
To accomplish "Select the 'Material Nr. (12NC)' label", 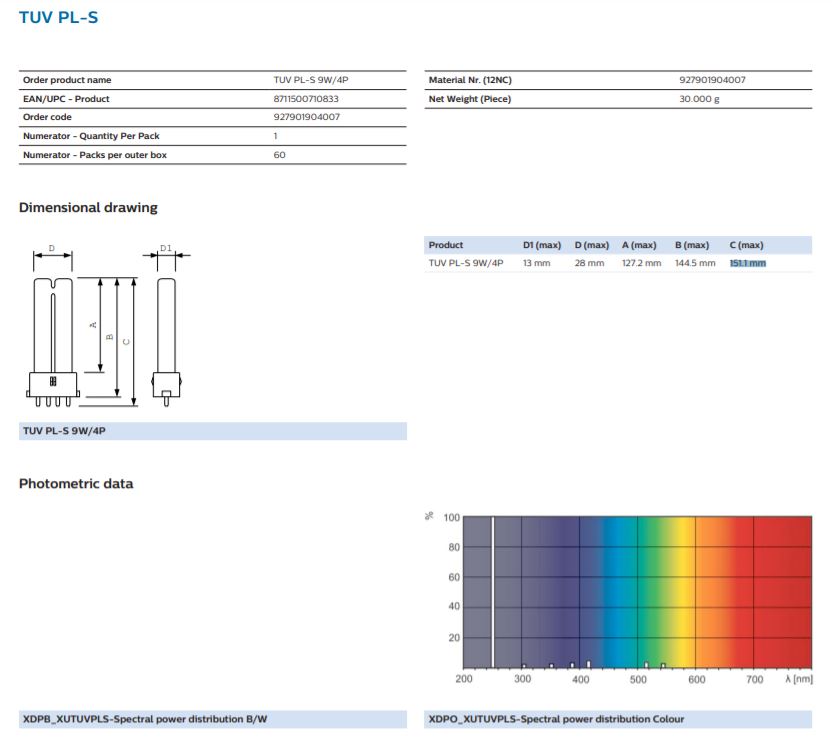I will 470,80.
